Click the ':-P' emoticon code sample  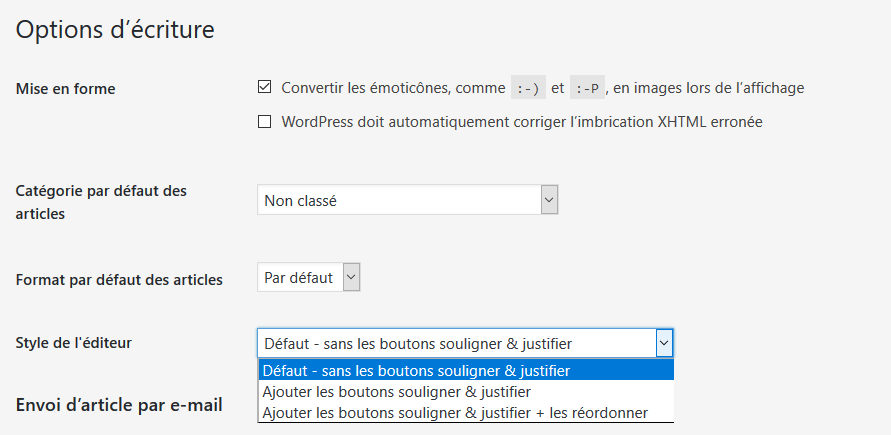pos(587,89)
